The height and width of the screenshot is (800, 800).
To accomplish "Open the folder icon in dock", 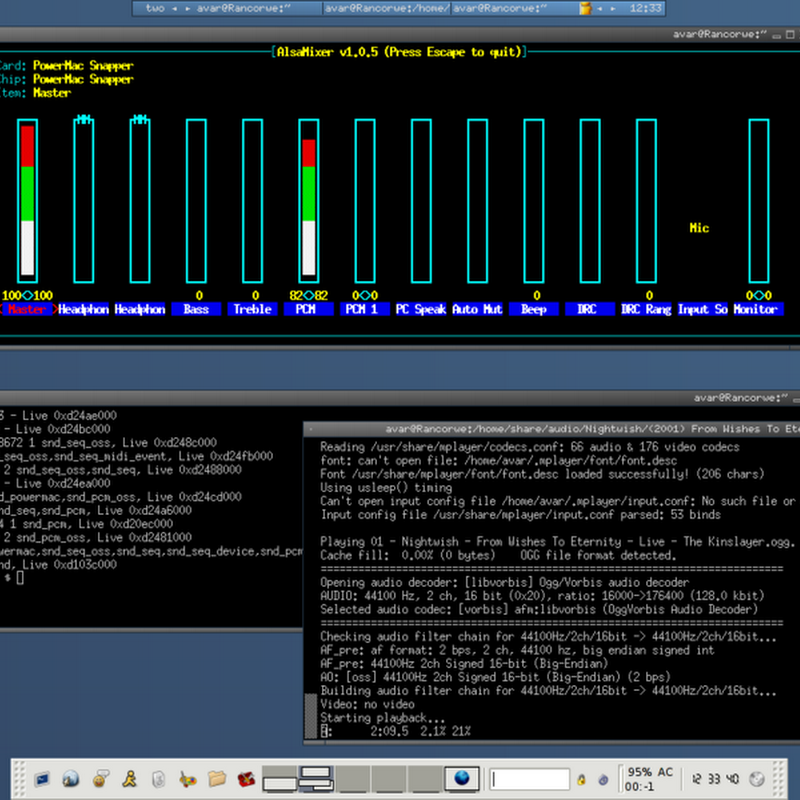I will click(x=216, y=778).
